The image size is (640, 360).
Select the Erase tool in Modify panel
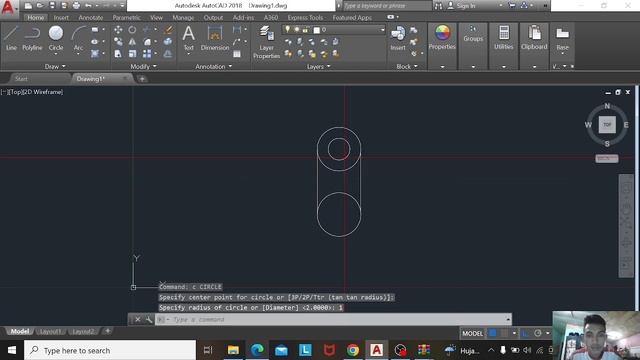pyautogui.click(x=168, y=29)
